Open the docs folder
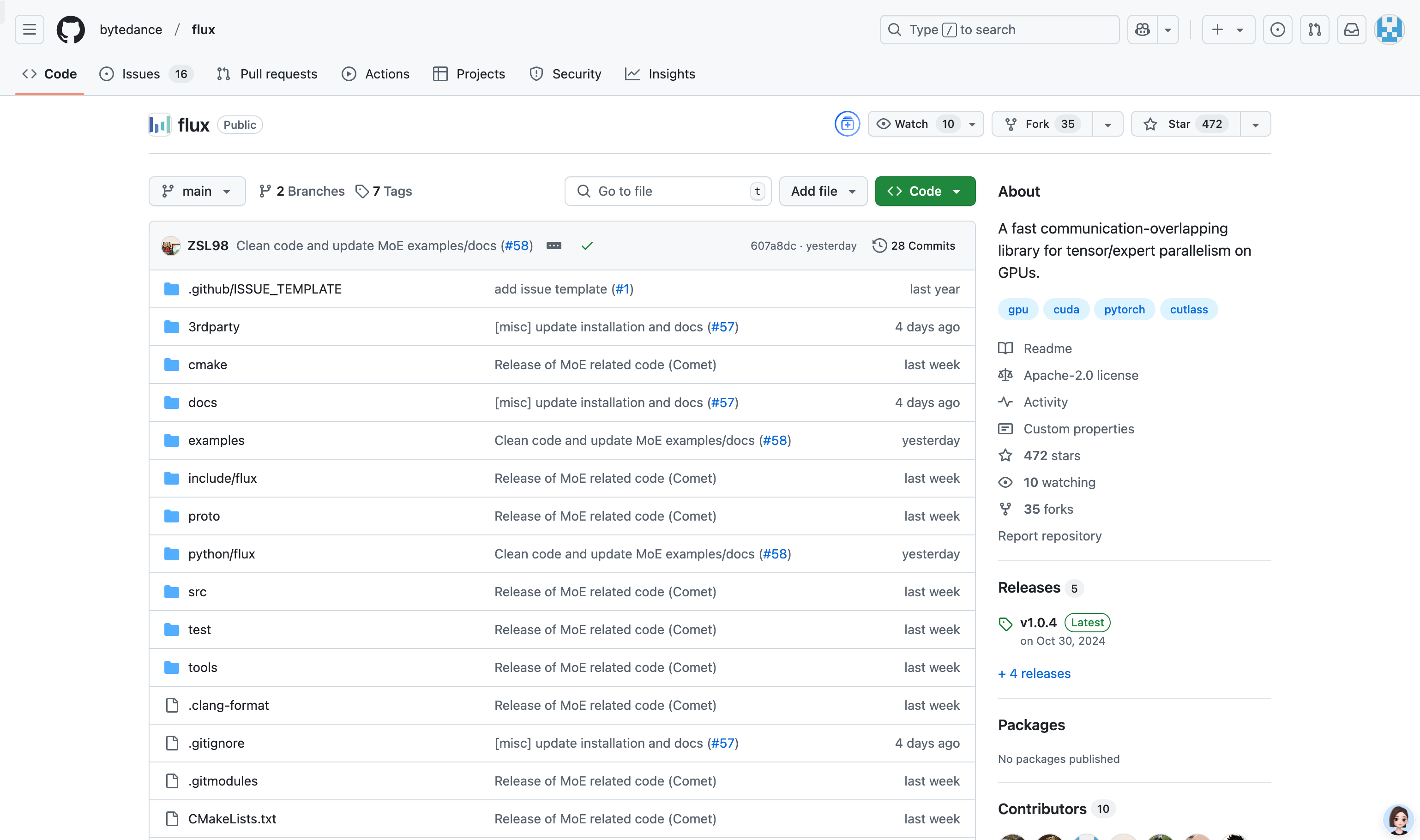The height and width of the screenshot is (840, 1420). pyautogui.click(x=203, y=403)
